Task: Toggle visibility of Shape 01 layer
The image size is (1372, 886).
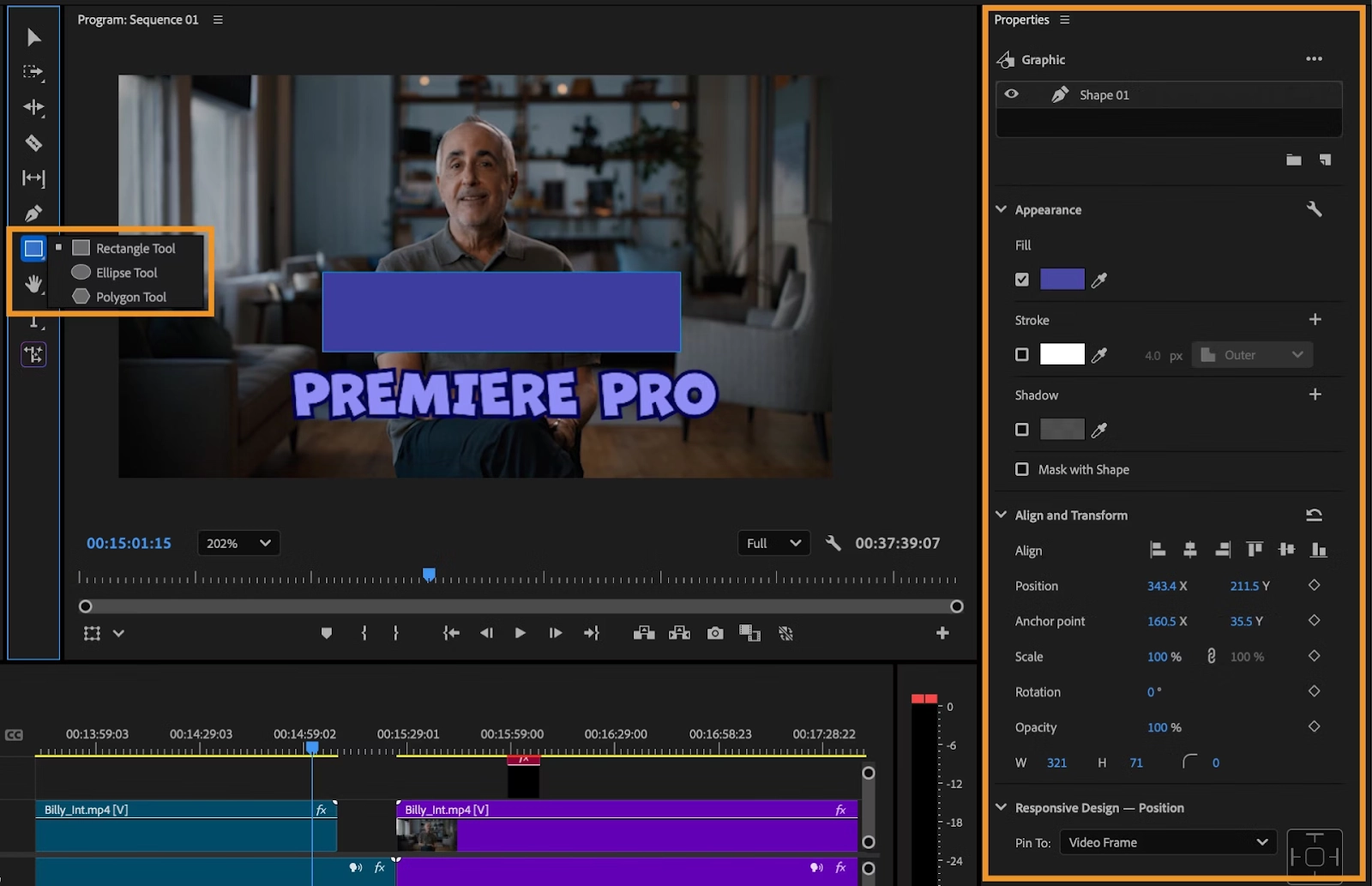Action: (1013, 94)
